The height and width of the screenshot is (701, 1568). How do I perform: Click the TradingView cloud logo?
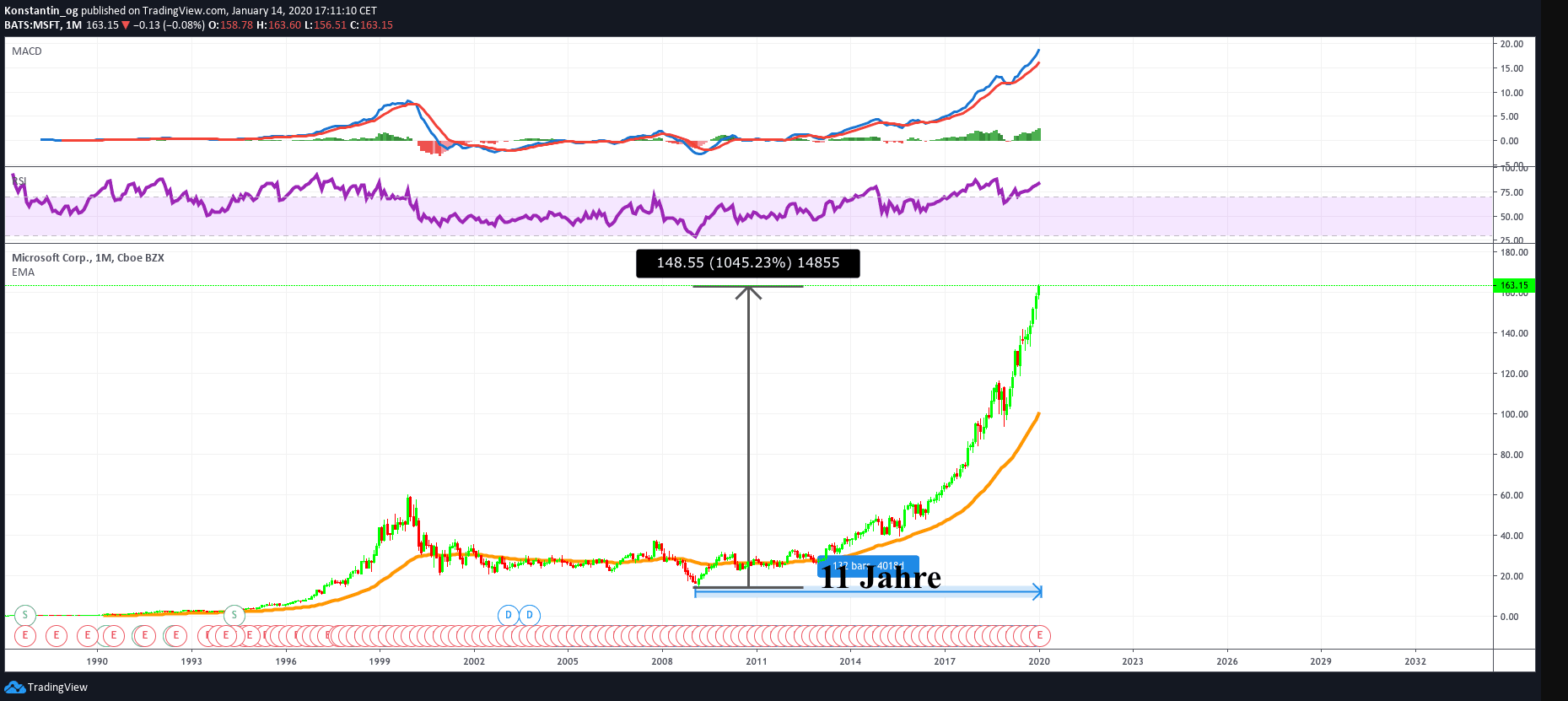tap(14, 688)
